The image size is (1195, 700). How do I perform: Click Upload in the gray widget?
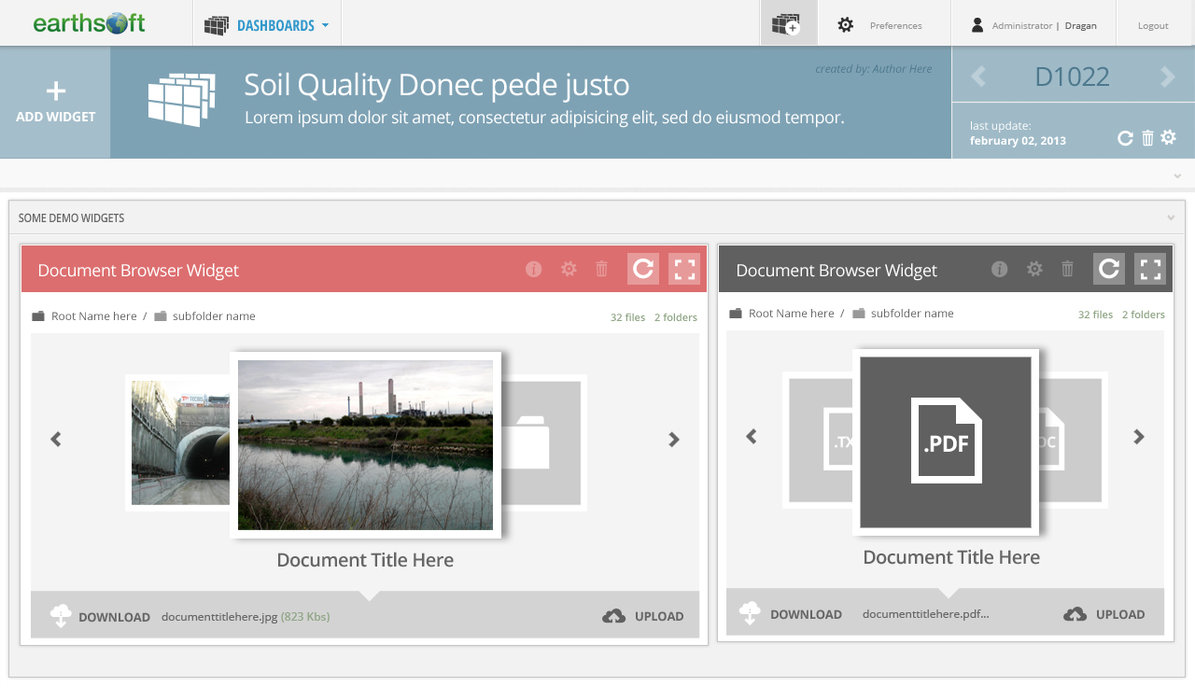1105,614
